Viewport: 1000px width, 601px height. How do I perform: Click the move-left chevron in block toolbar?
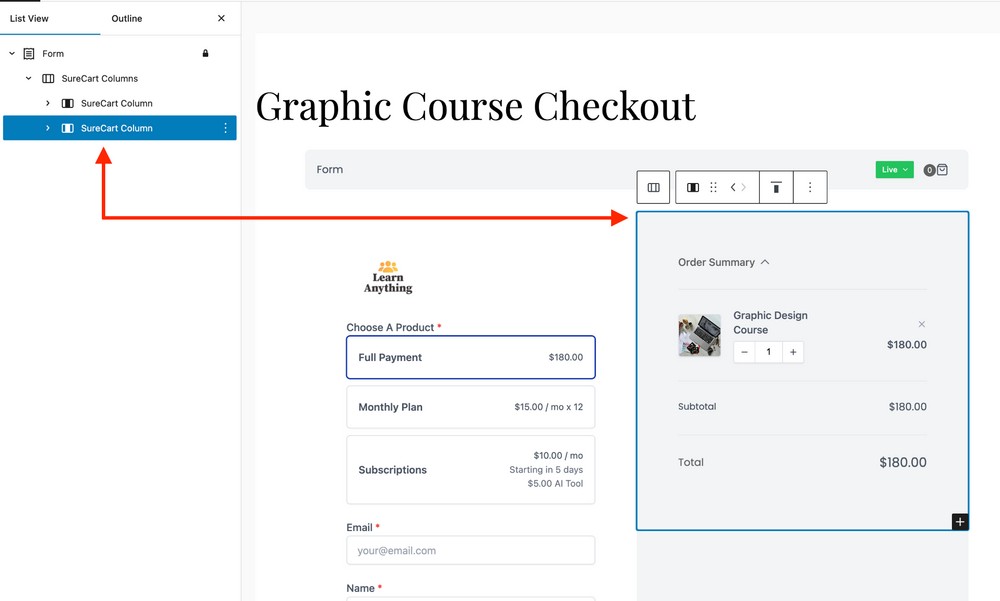click(x=732, y=187)
